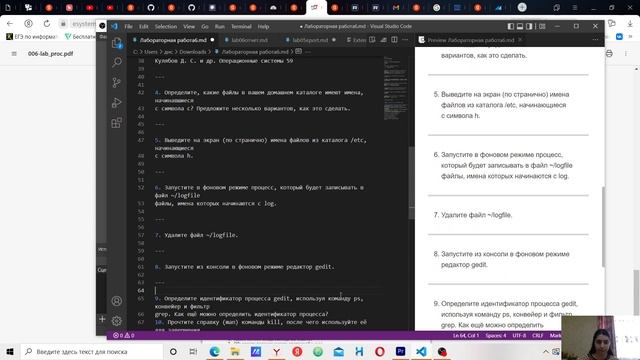Click the Downloads breadcrumb segment

(x=193, y=52)
